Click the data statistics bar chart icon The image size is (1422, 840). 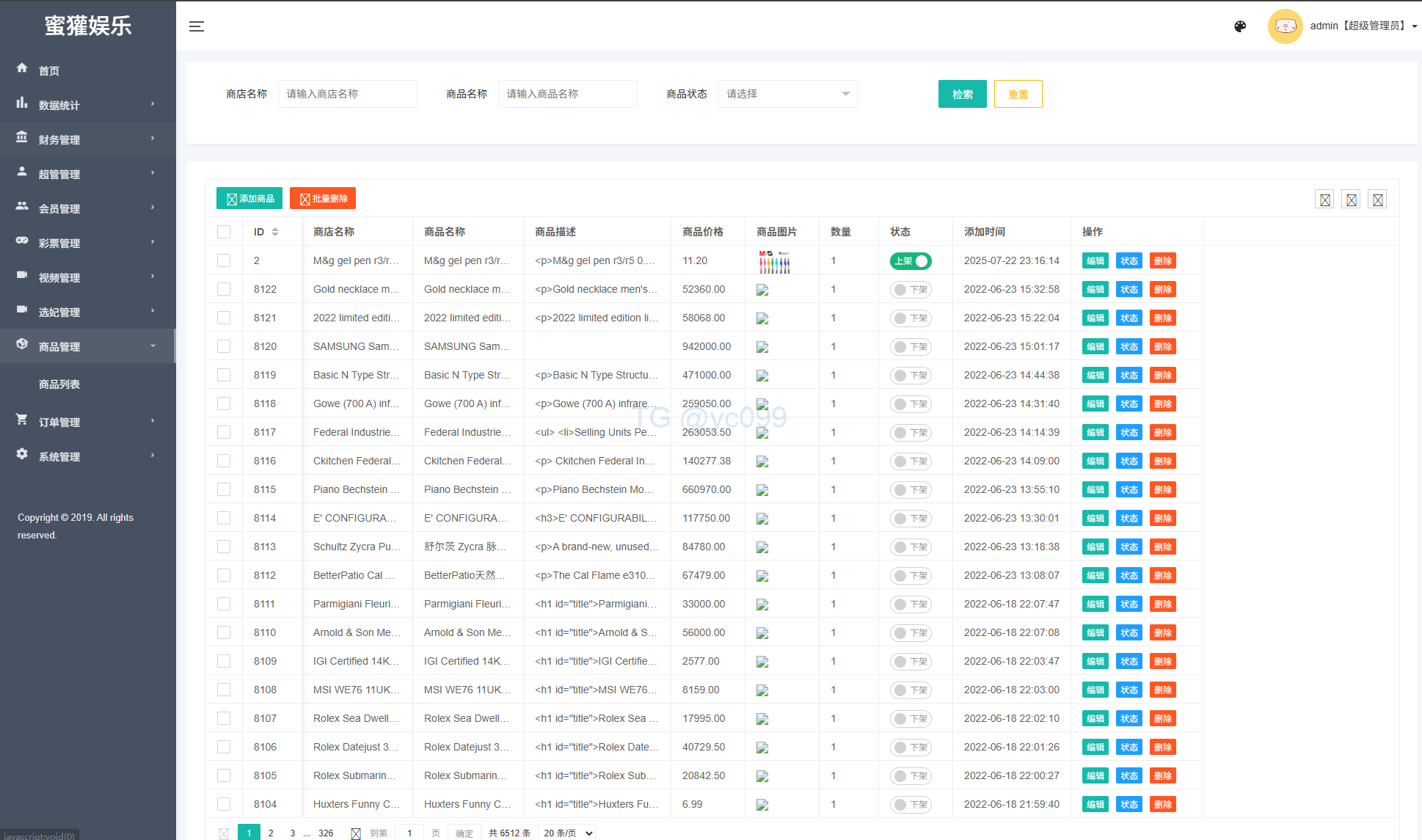[22, 103]
